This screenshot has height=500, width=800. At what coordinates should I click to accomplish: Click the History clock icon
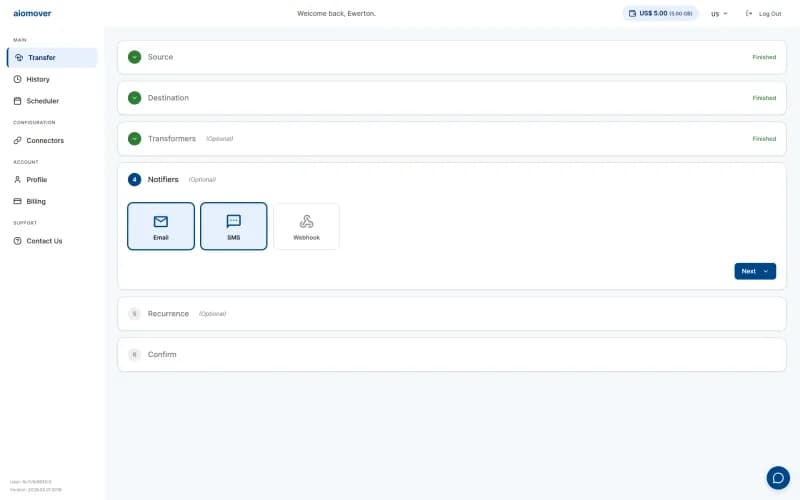17,79
